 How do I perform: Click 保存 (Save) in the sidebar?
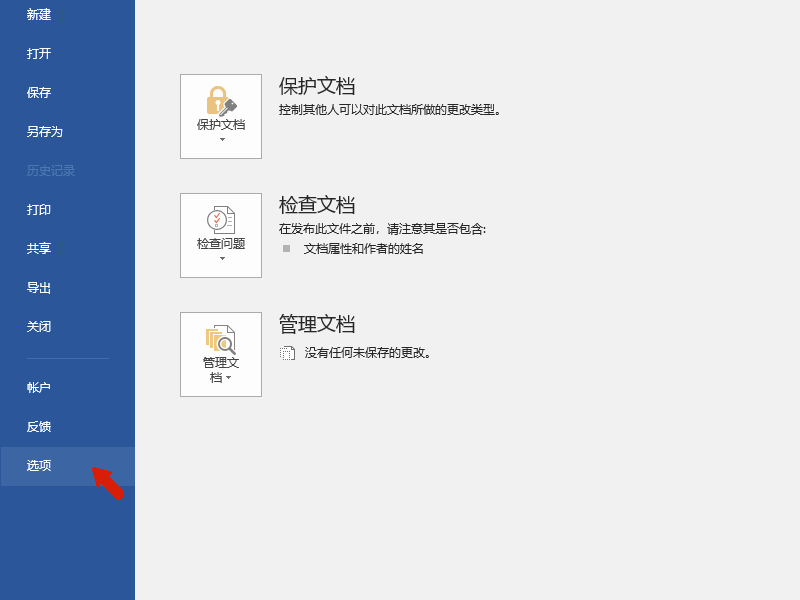(38, 92)
